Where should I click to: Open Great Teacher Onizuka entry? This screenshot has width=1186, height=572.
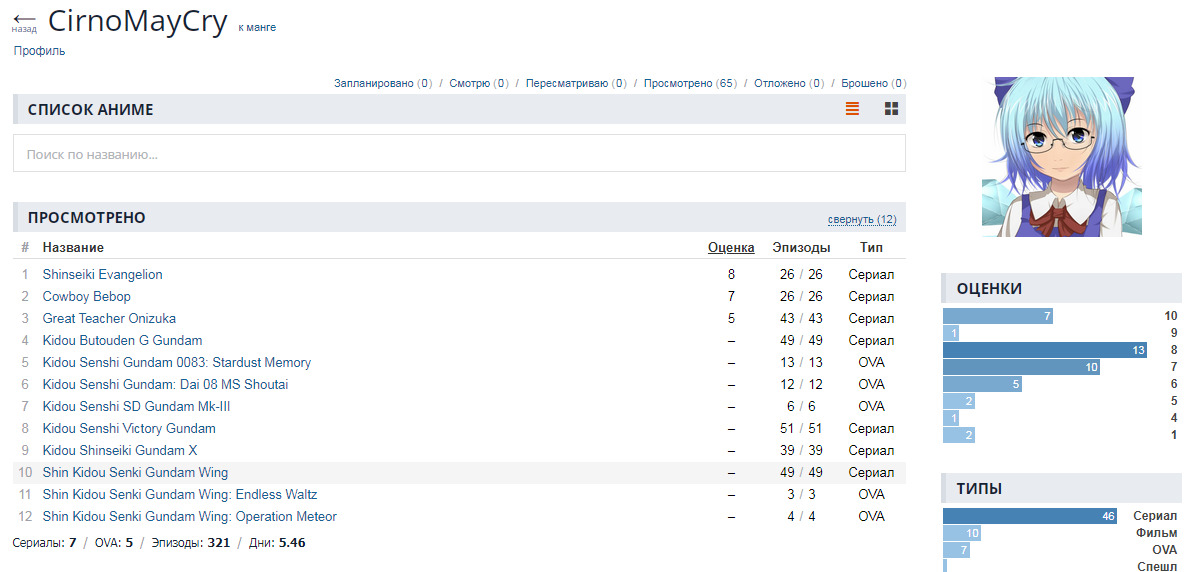109,318
